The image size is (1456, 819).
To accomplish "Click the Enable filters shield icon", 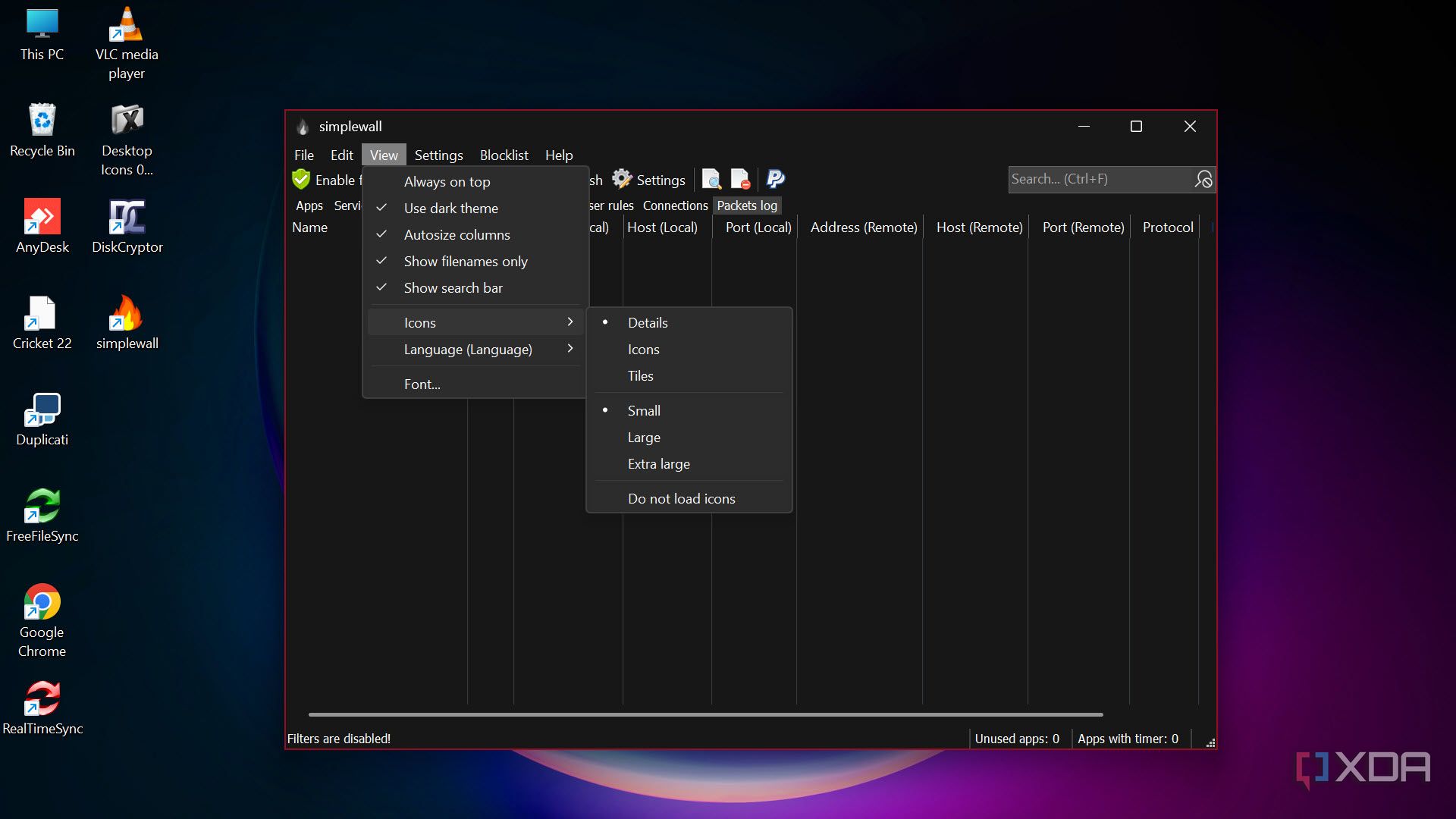I will 301,180.
